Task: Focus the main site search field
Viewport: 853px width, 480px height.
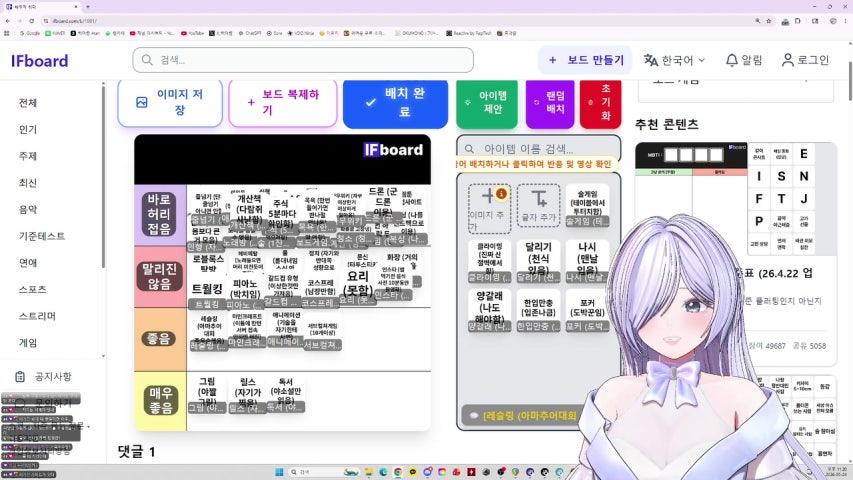Action: tap(303, 60)
